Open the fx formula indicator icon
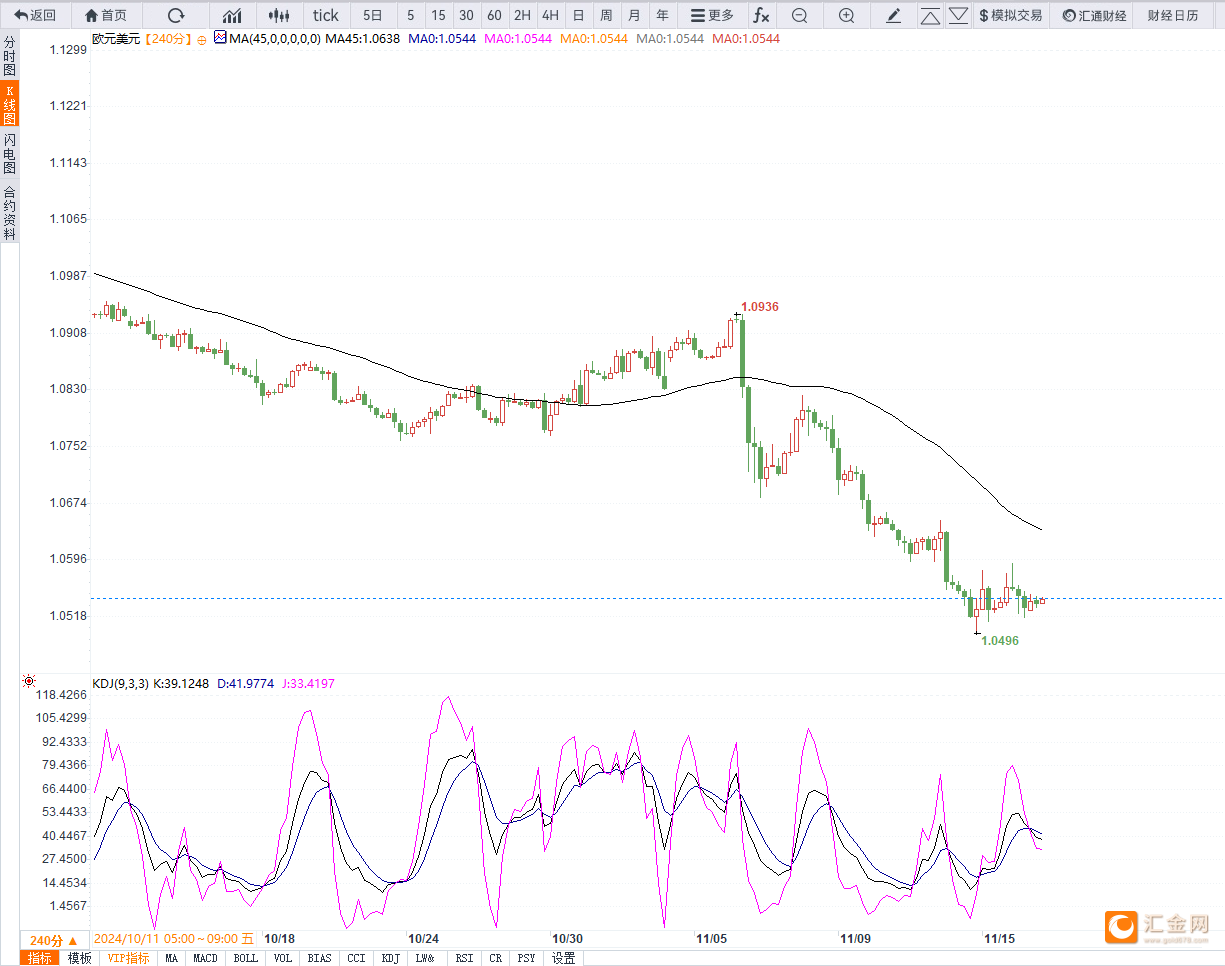The height and width of the screenshot is (966, 1225). (x=761, y=15)
